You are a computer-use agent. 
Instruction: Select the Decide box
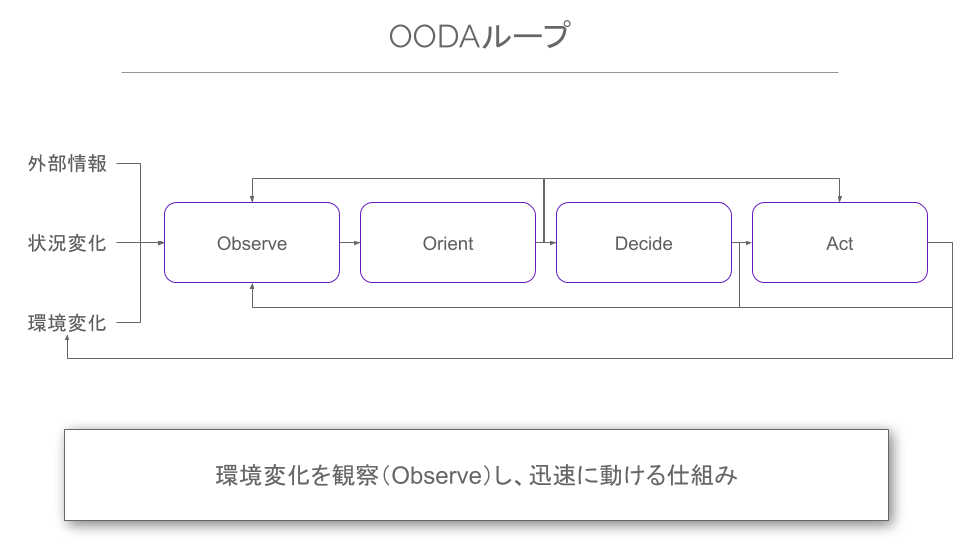pyautogui.click(x=643, y=242)
